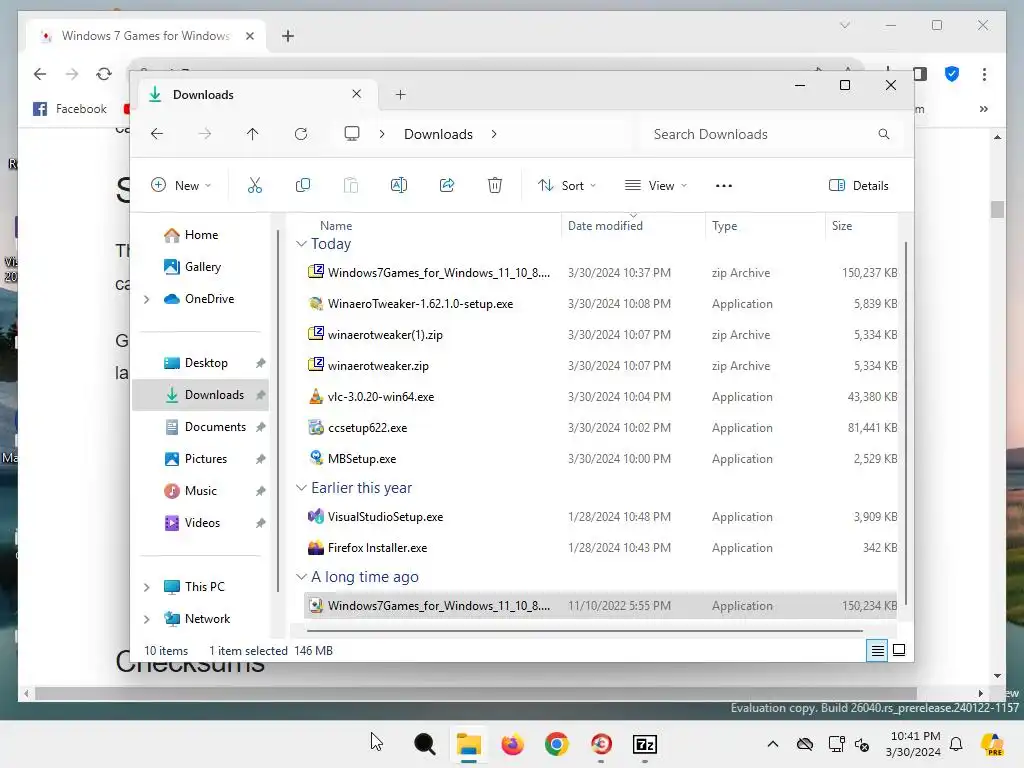
Task: Collapse the Earlier this year group
Action: (x=301, y=488)
